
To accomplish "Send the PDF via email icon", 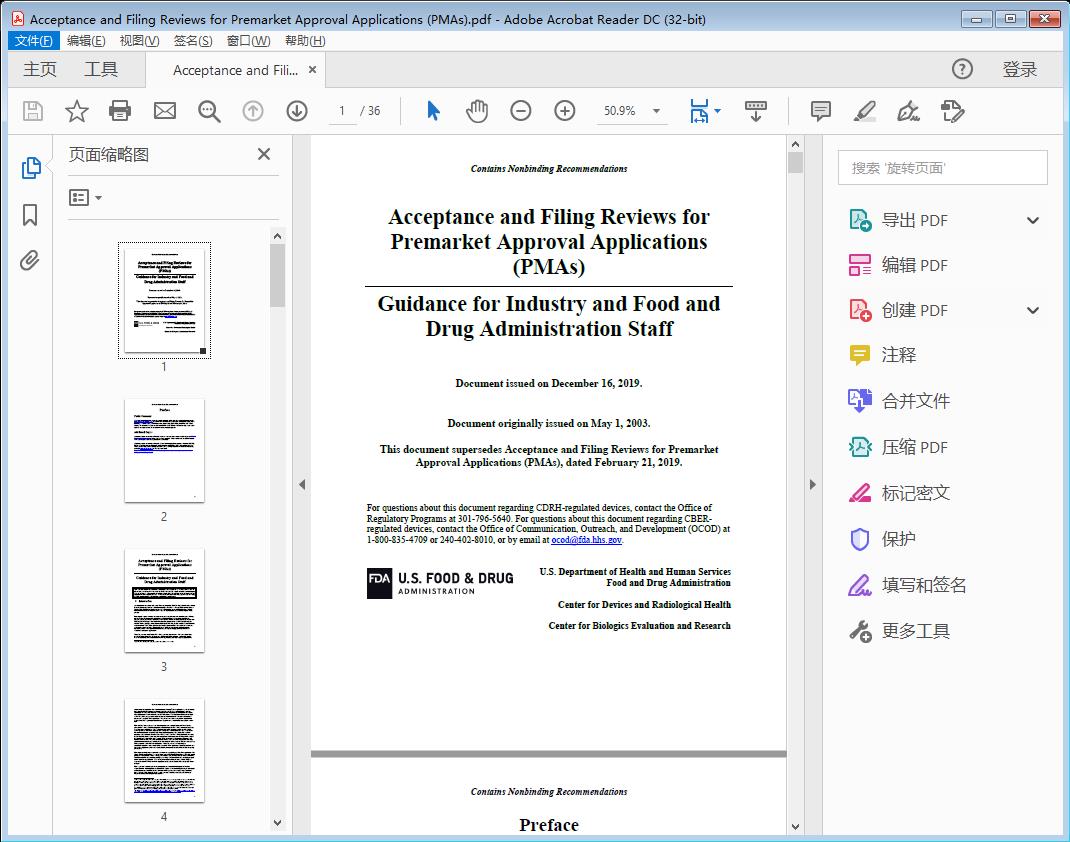I will pos(164,111).
